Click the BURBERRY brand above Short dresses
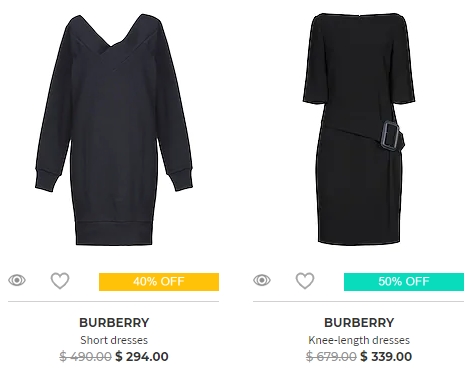The image size is (476, 368). click(114, 323)
